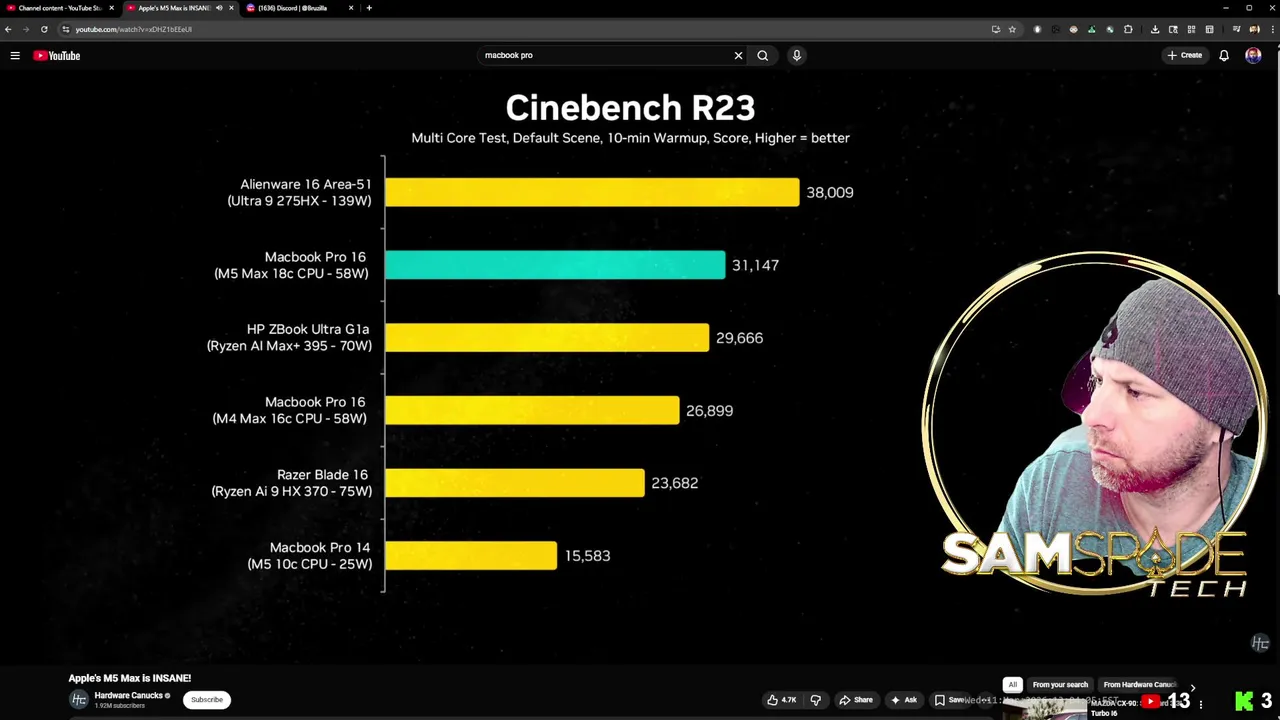Open the Chrome profile avatar in toolbar
Image resolution: width=1280 pixels, height=720 pixels.
click(x=1254, y=29)
